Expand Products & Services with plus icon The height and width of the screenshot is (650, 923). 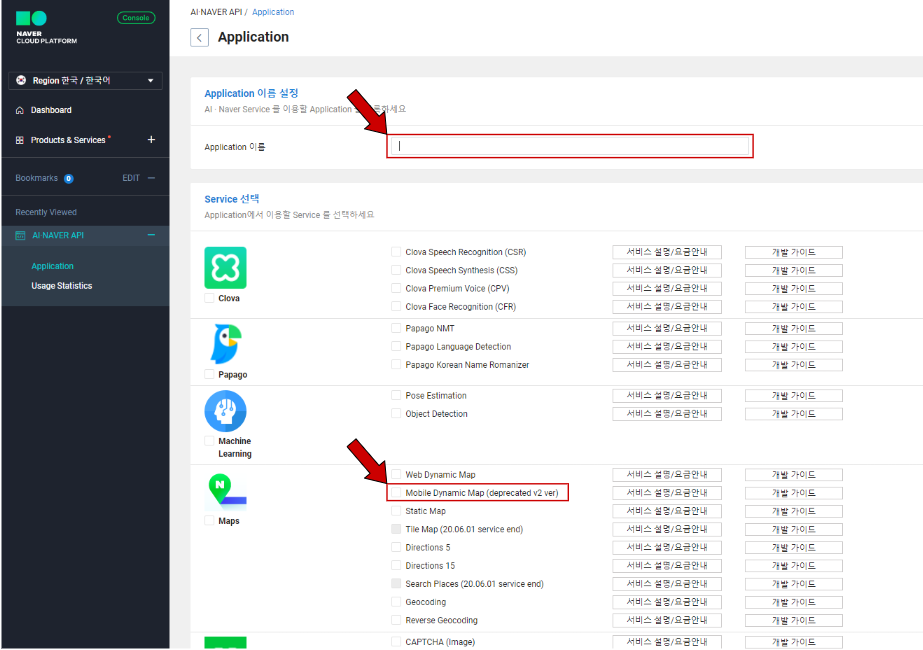151,140
